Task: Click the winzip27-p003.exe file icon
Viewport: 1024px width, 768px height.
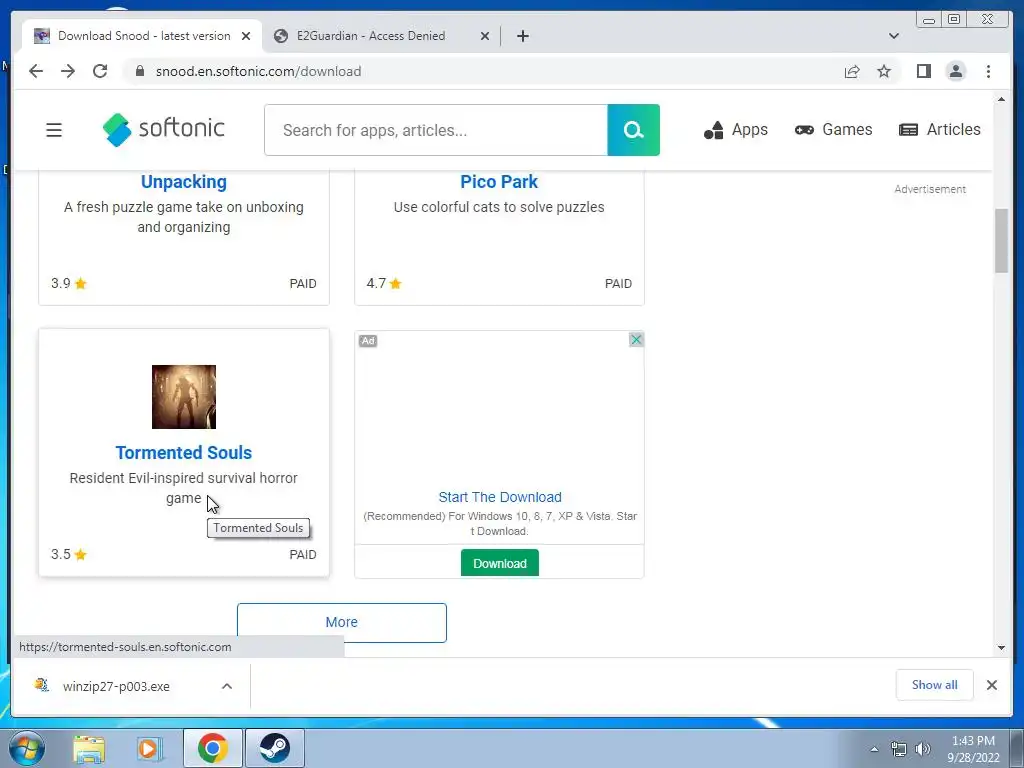Action: coord(42,685)
